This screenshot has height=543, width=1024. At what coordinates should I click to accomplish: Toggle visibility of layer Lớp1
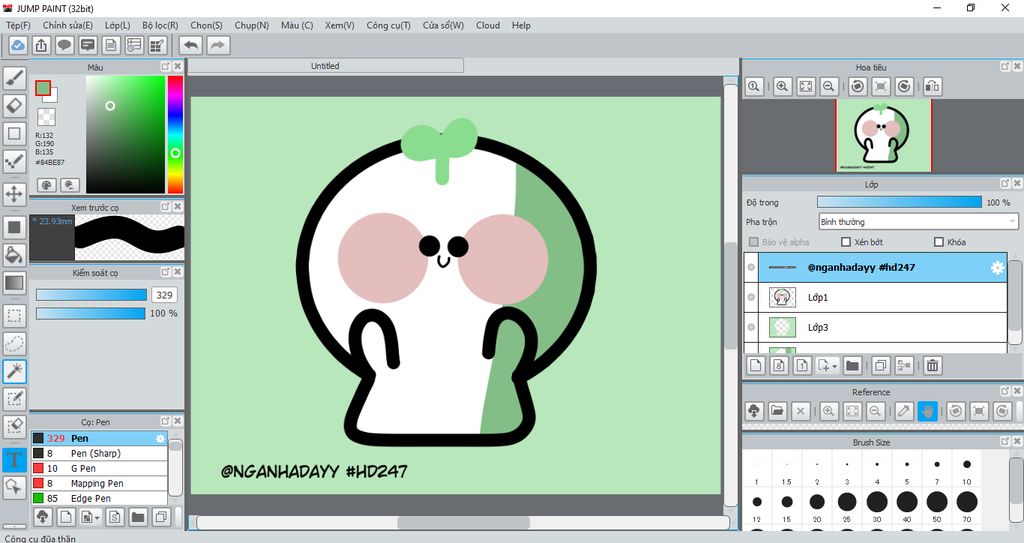[x=751, y=298]
